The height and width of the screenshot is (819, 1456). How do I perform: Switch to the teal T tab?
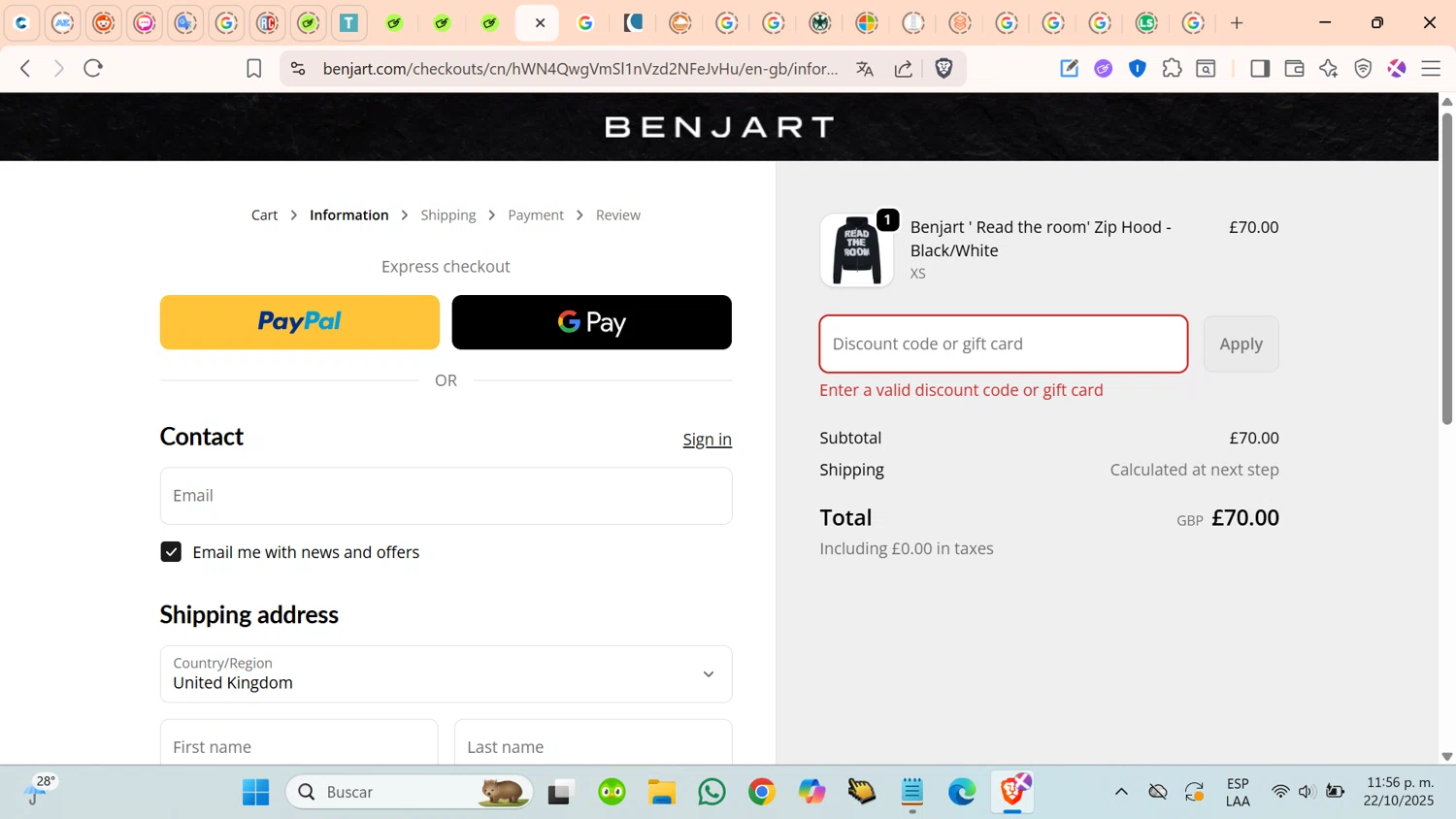pyautogui.click(x=349, y=22)
